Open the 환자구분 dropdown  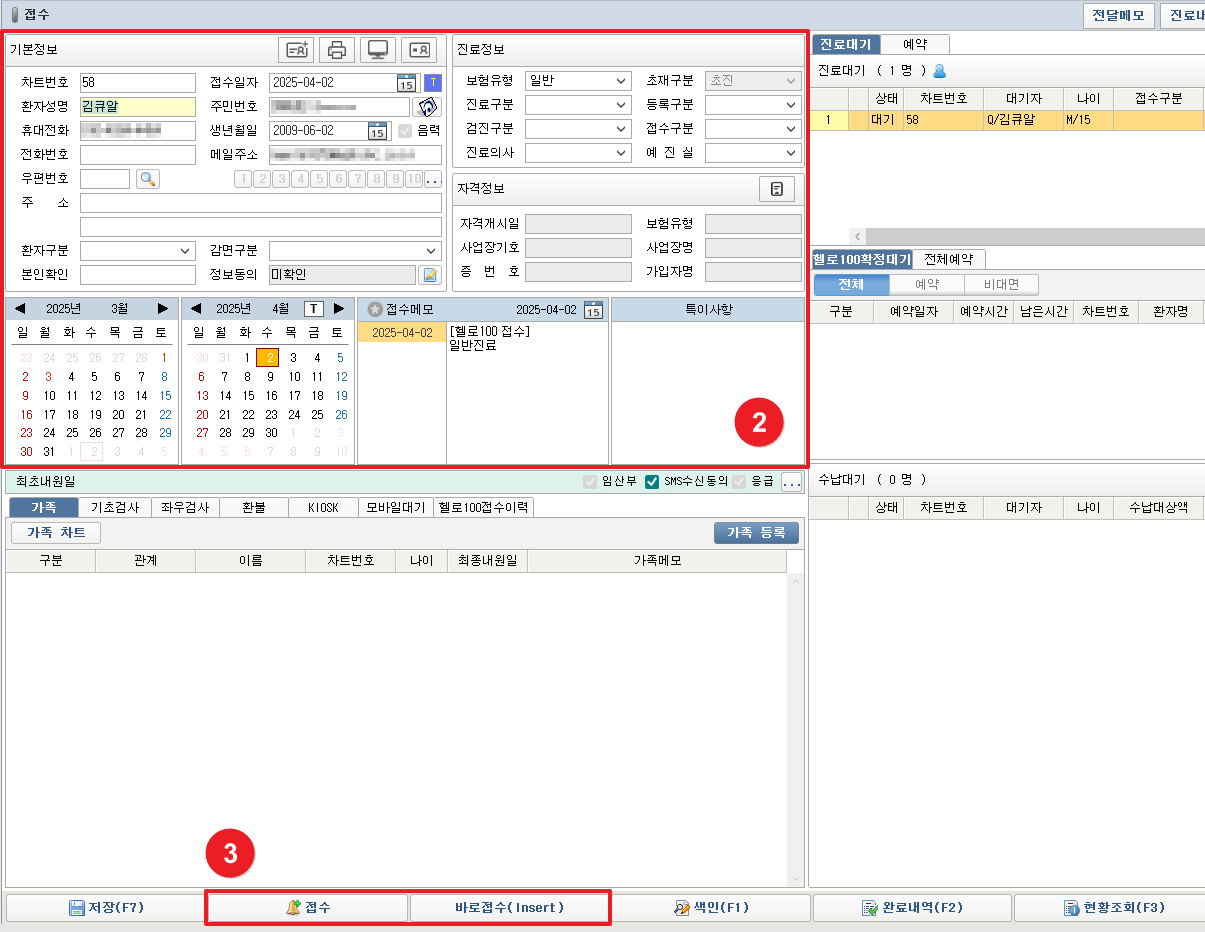point(137,251)
